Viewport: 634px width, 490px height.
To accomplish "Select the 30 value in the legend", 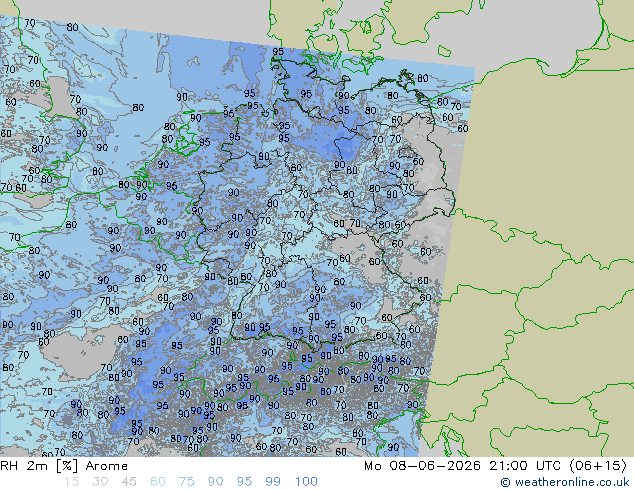I will click(x=100, y=482).
